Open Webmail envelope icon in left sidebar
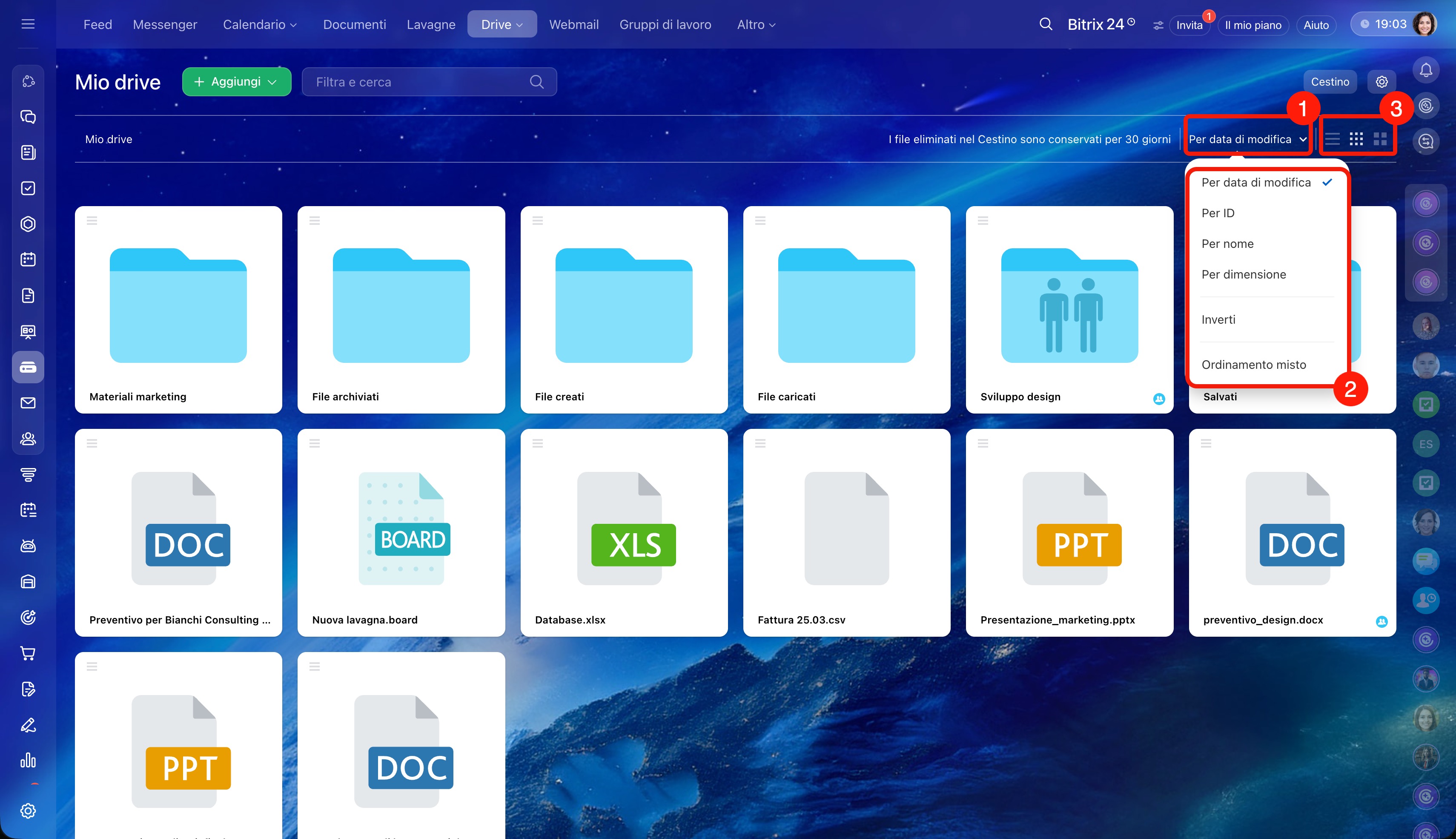 point(28,403)
